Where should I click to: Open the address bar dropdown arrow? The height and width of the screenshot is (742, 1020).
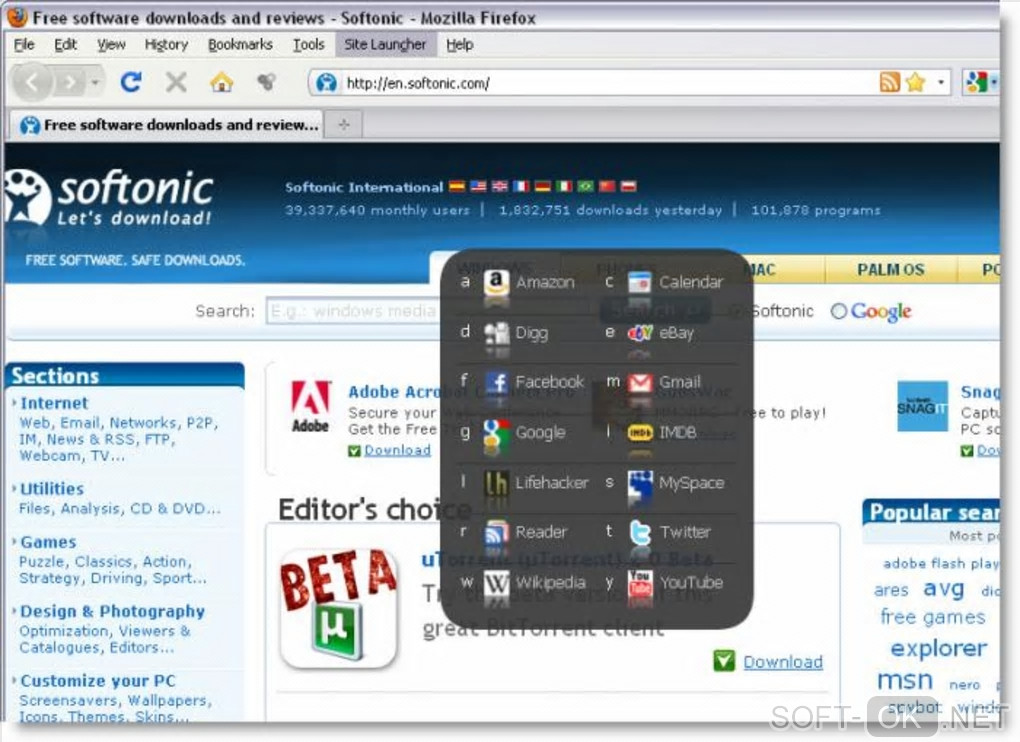point(941,82)
